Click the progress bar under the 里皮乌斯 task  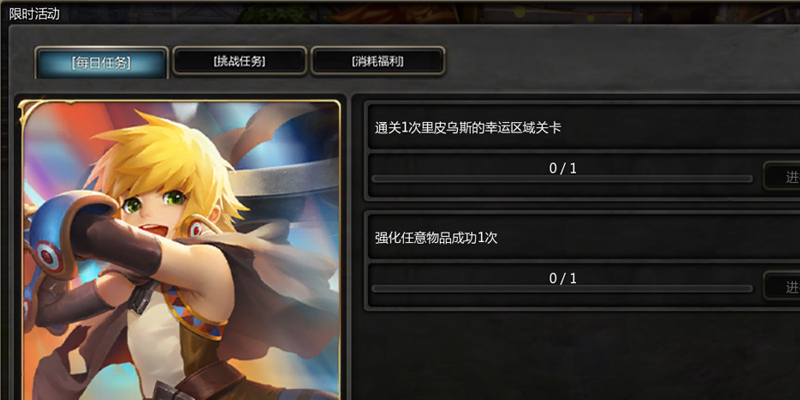click(x=562, y=179)
